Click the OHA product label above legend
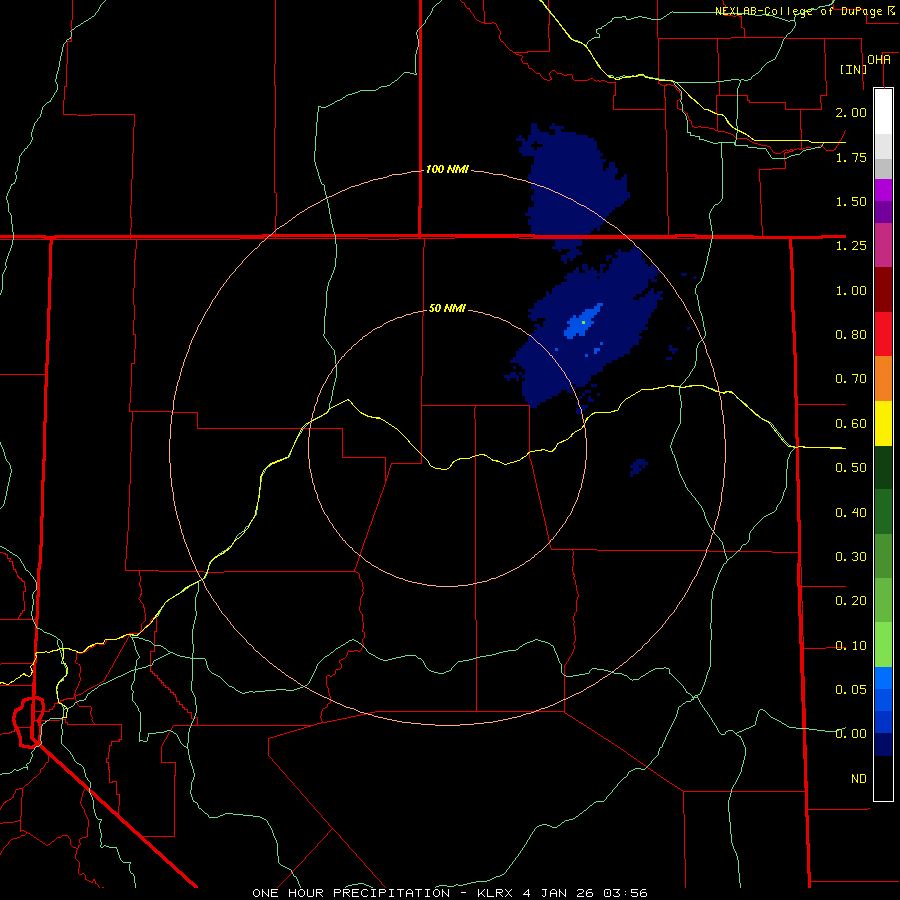The height and width of the screenshot is (900, 900). click(879, 60)
